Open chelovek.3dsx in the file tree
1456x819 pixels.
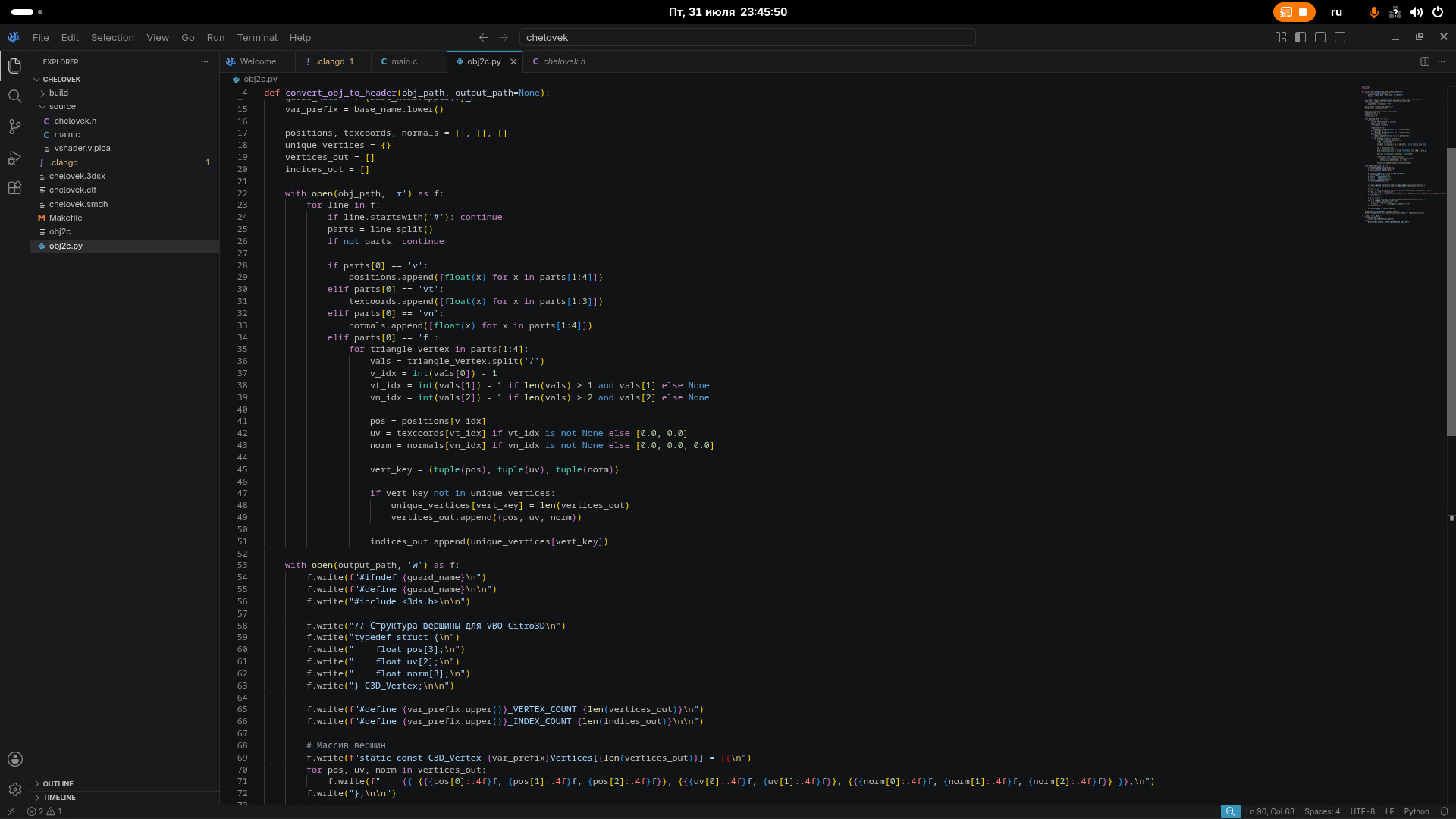pyautogui.click(x=125, y=176)
